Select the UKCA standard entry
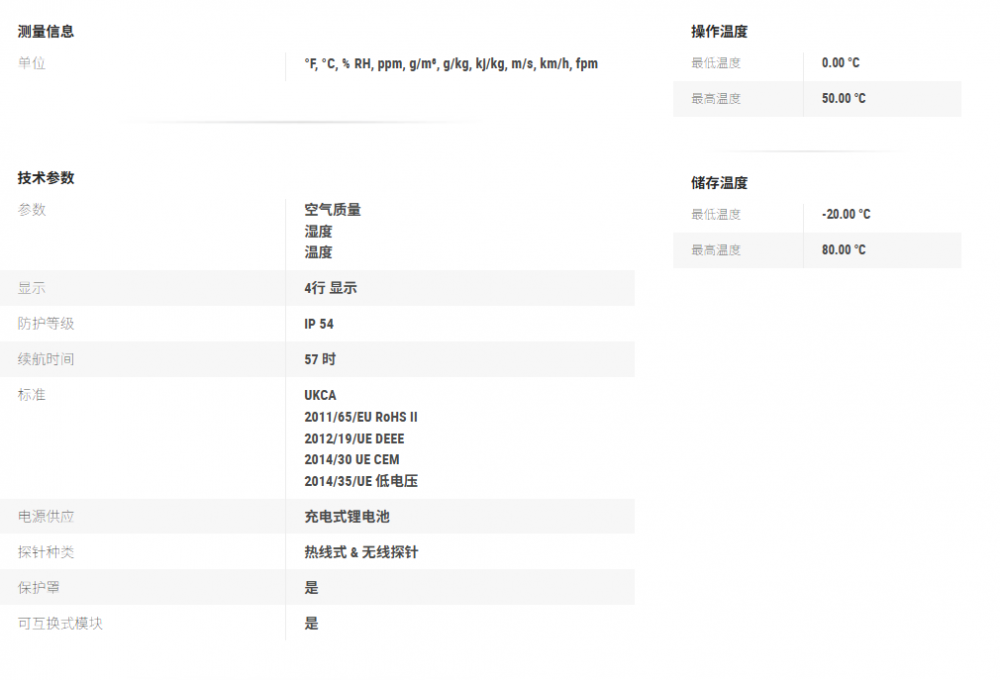 tap(321, 395)
